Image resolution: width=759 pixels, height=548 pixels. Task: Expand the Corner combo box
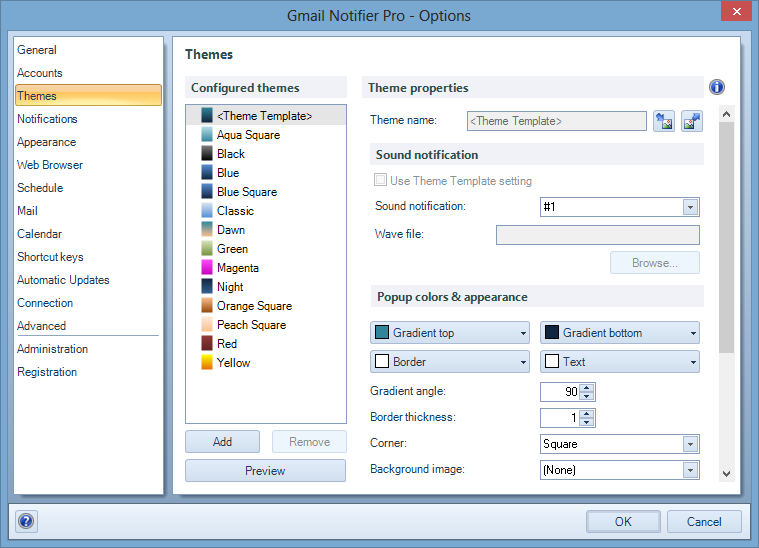[x=690, y=444]
